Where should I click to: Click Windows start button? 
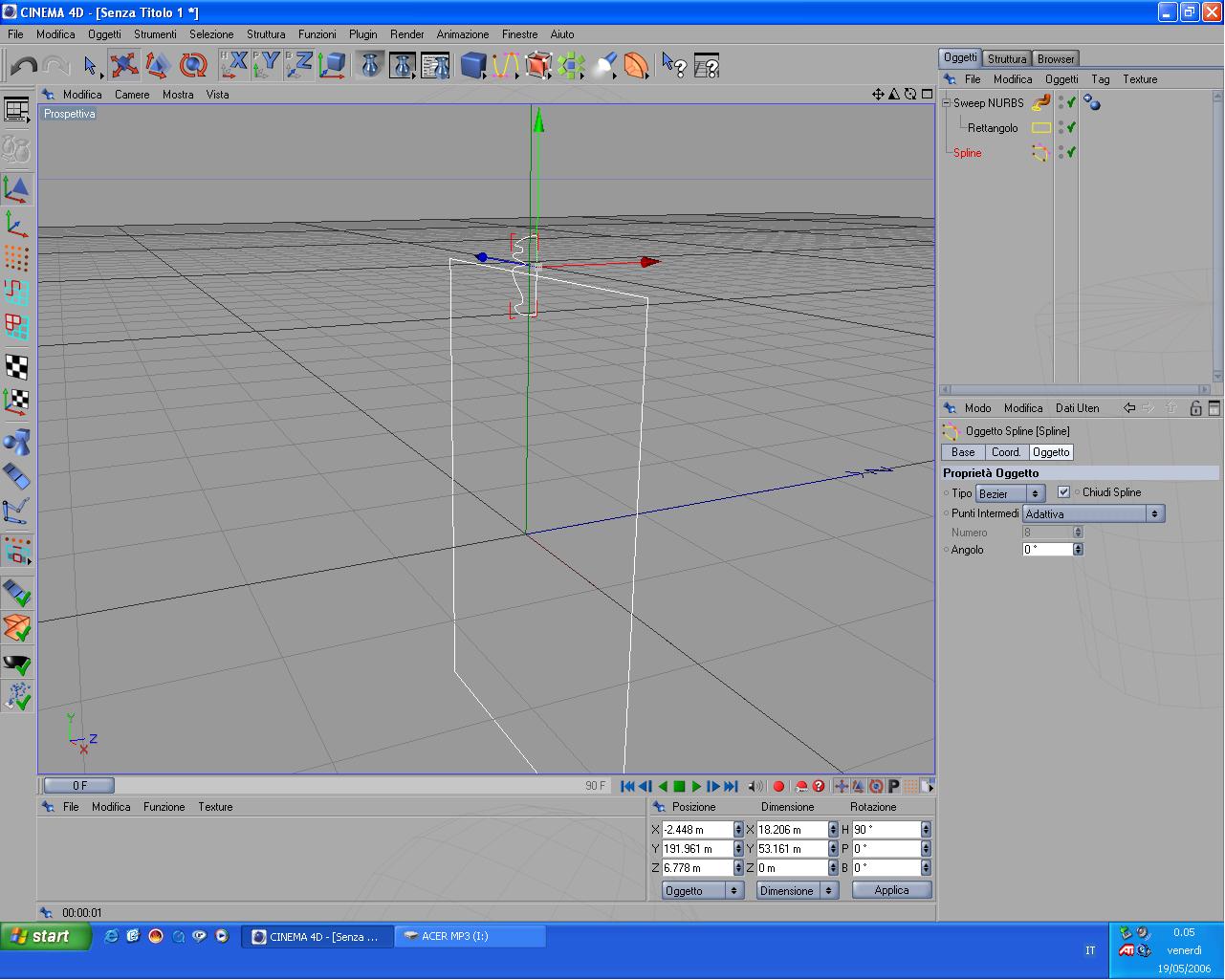pos(46,936)
